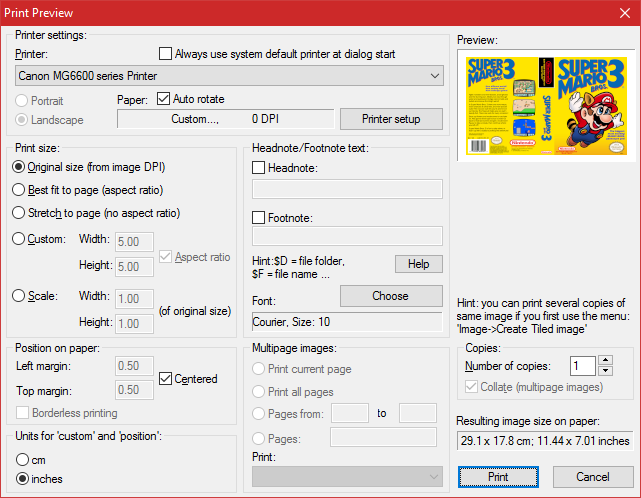Screen dimensions: 641x498
Task: Open the Canon MG6600 printer dropdown
Action: (x=230, y=75)
